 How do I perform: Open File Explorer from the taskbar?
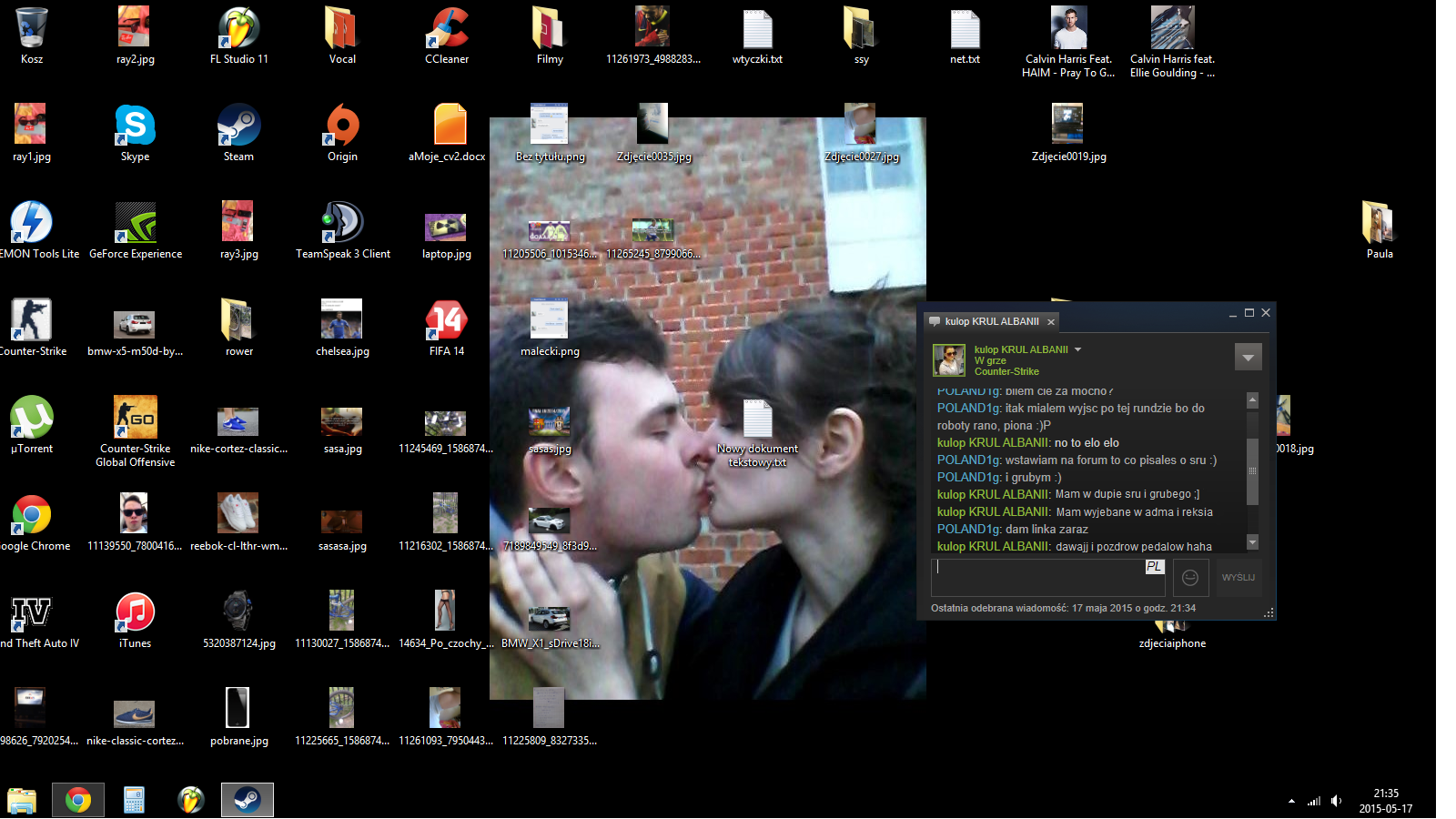(22, 800)
